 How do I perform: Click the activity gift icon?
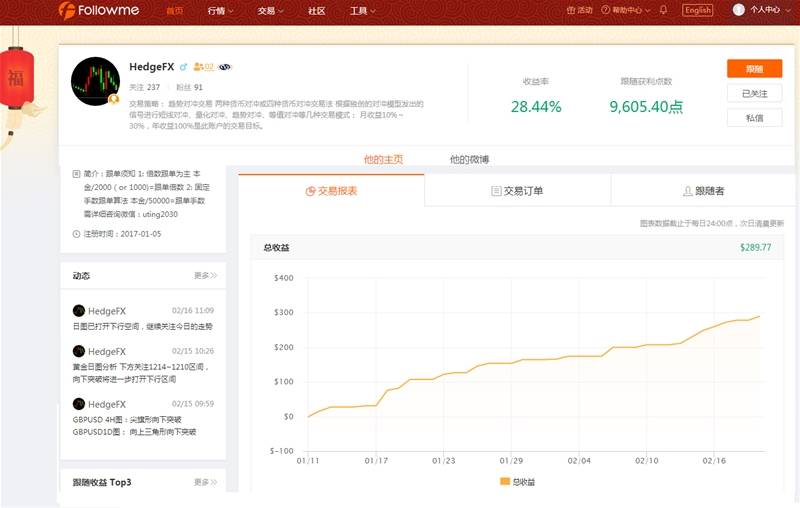pyautogui.click(x=571, y=10)
